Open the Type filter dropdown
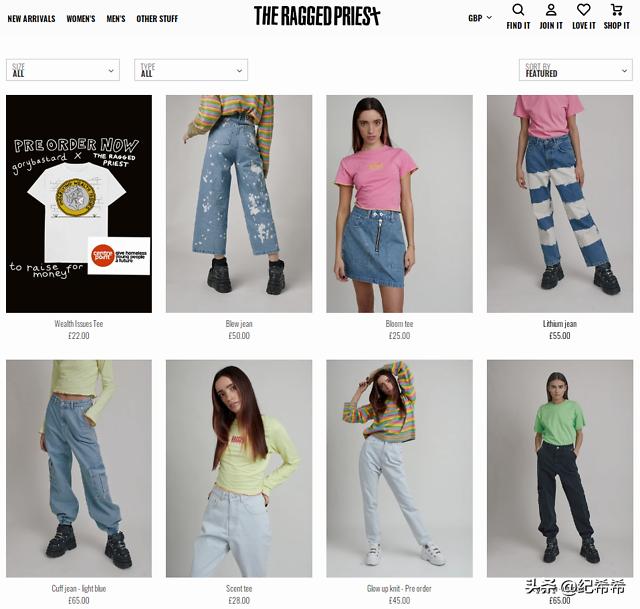640x609 pixels. pyautogui.click(x=191, y=70)
